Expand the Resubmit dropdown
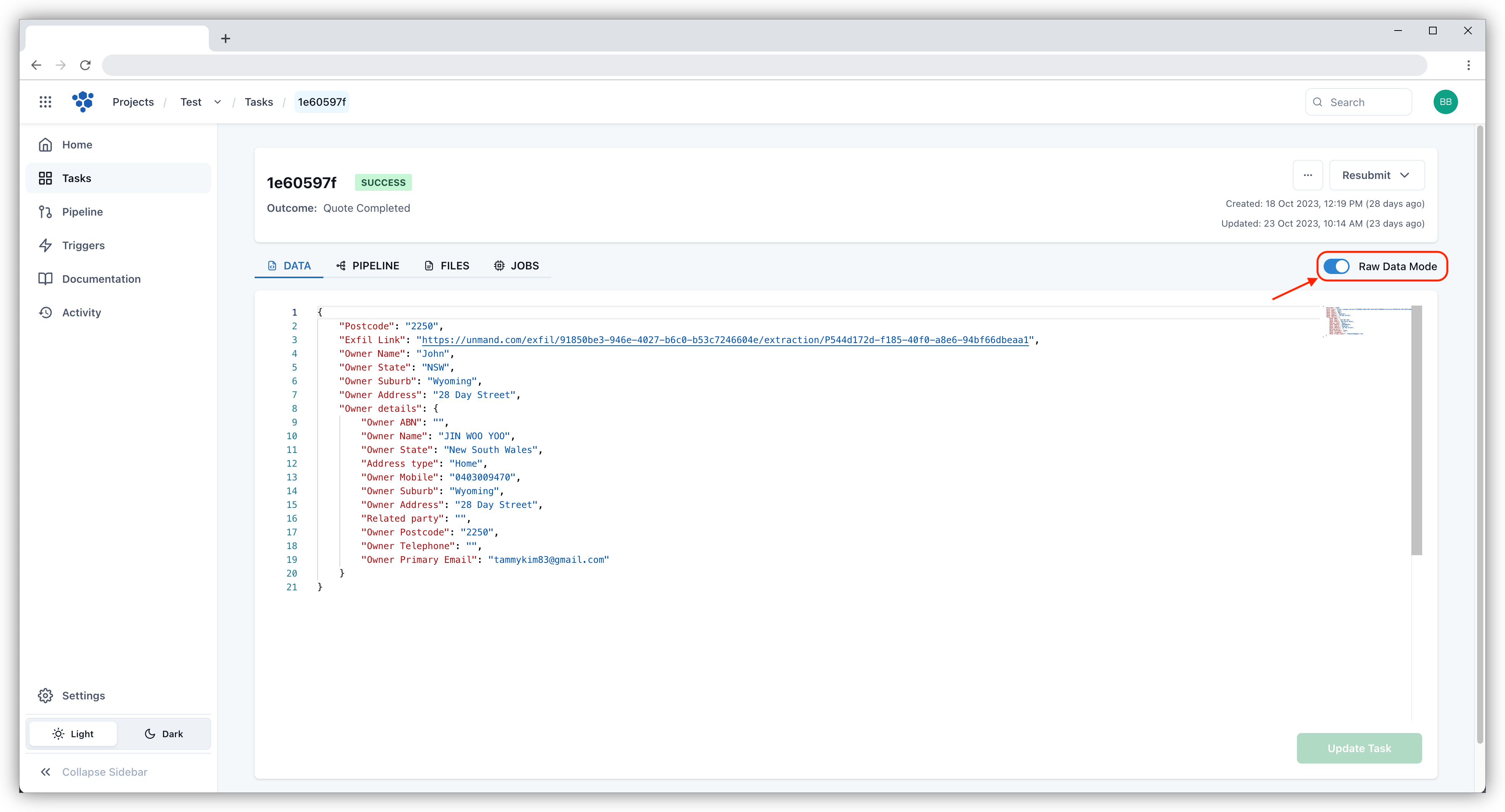The width and height of the screenshot is (1505, 812). pos(1376,175)
